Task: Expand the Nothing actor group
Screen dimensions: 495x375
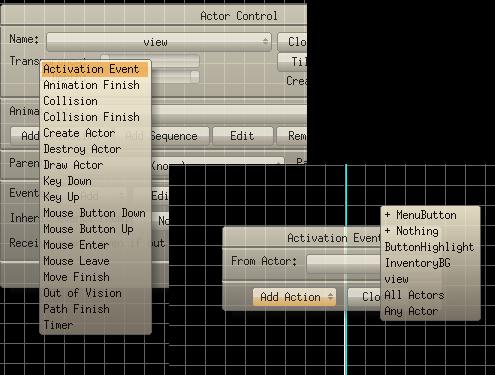Action: click(x=430, y=231)
